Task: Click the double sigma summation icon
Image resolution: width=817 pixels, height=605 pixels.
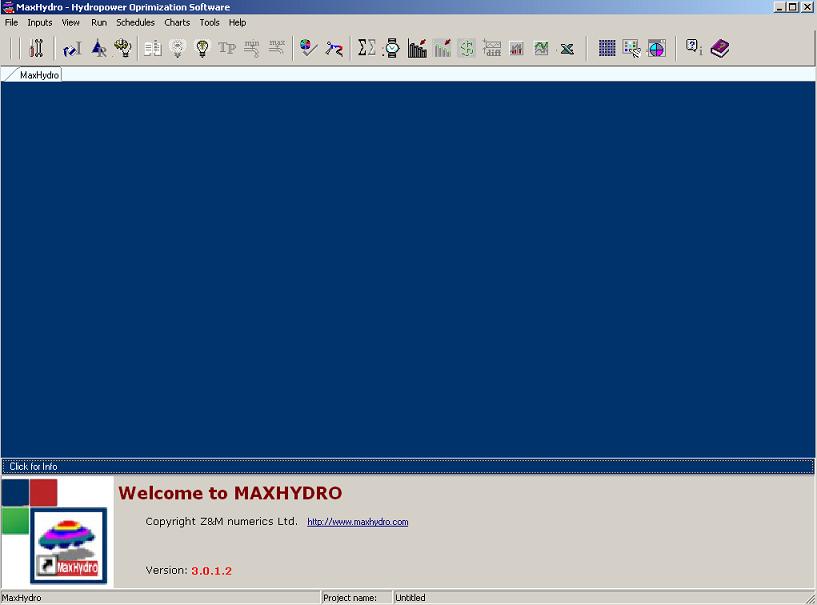Action: (367, 47)
